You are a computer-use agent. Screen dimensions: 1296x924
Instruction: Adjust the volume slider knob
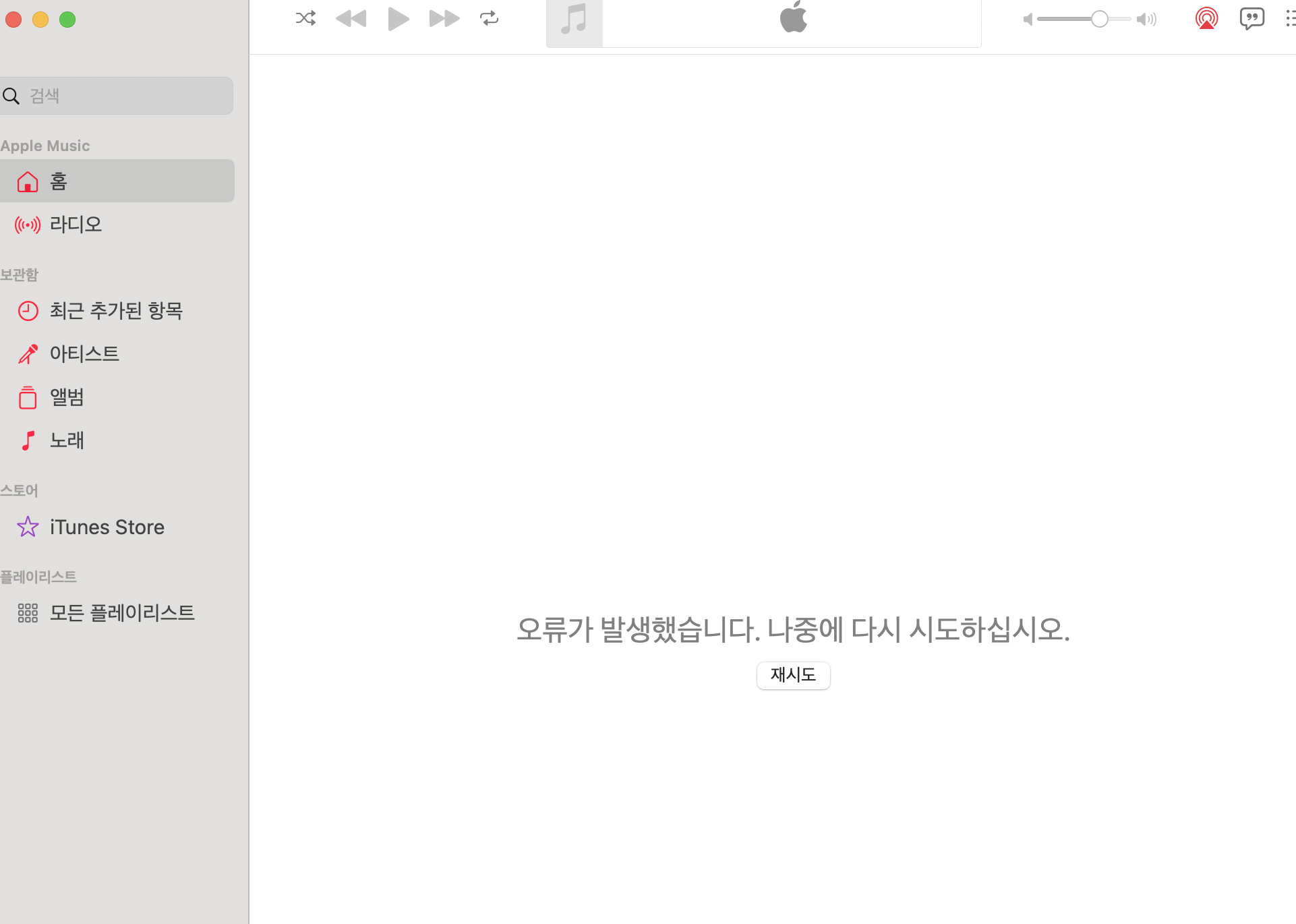click(x=1099, y=19)
